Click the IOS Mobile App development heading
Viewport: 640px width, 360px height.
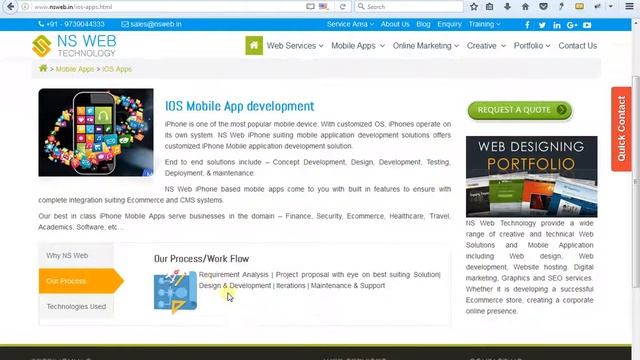point(240,106)
